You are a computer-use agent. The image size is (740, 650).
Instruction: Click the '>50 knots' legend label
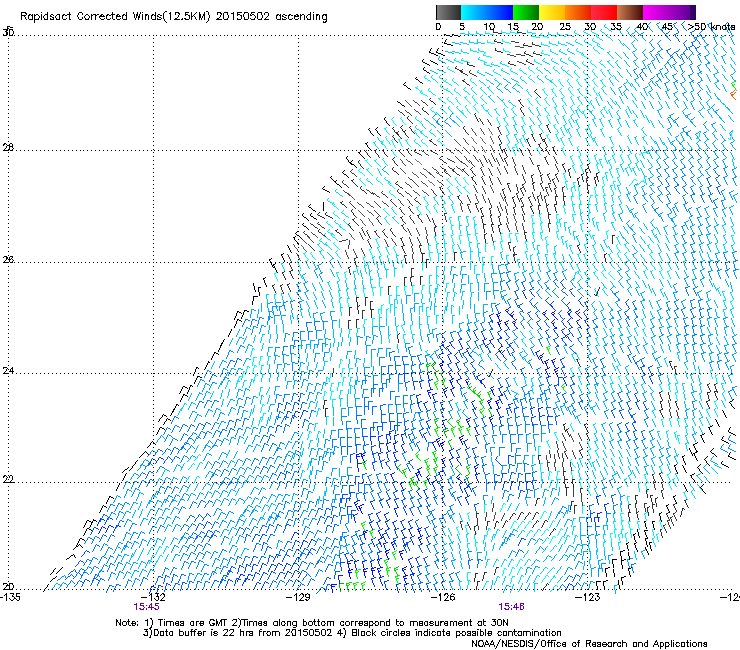pyautogui.click(x=711, y=27)
